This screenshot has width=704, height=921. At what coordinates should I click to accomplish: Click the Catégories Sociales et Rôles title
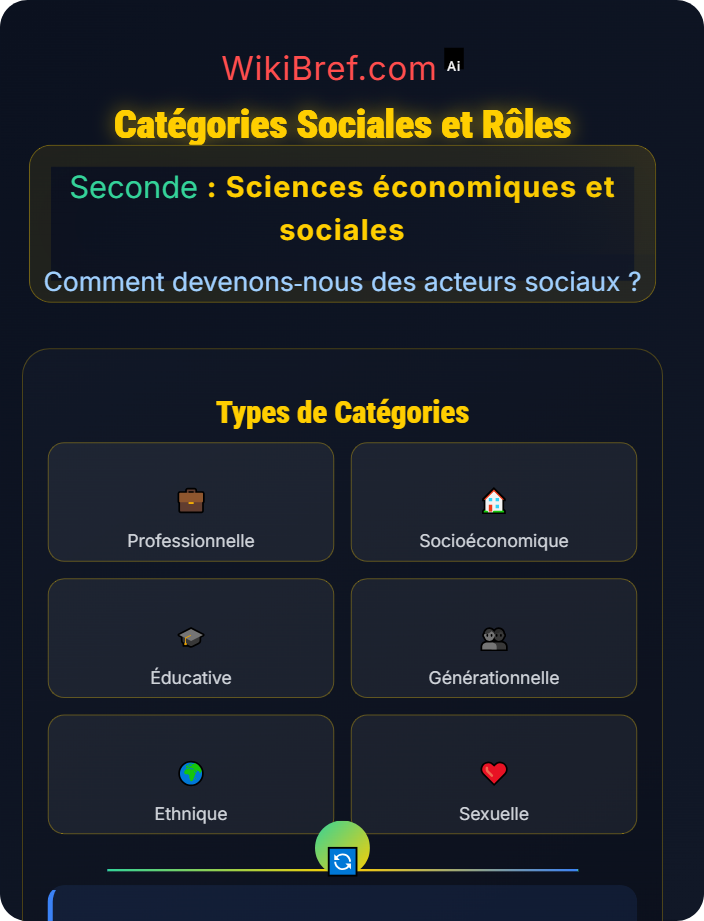(343, 125)
